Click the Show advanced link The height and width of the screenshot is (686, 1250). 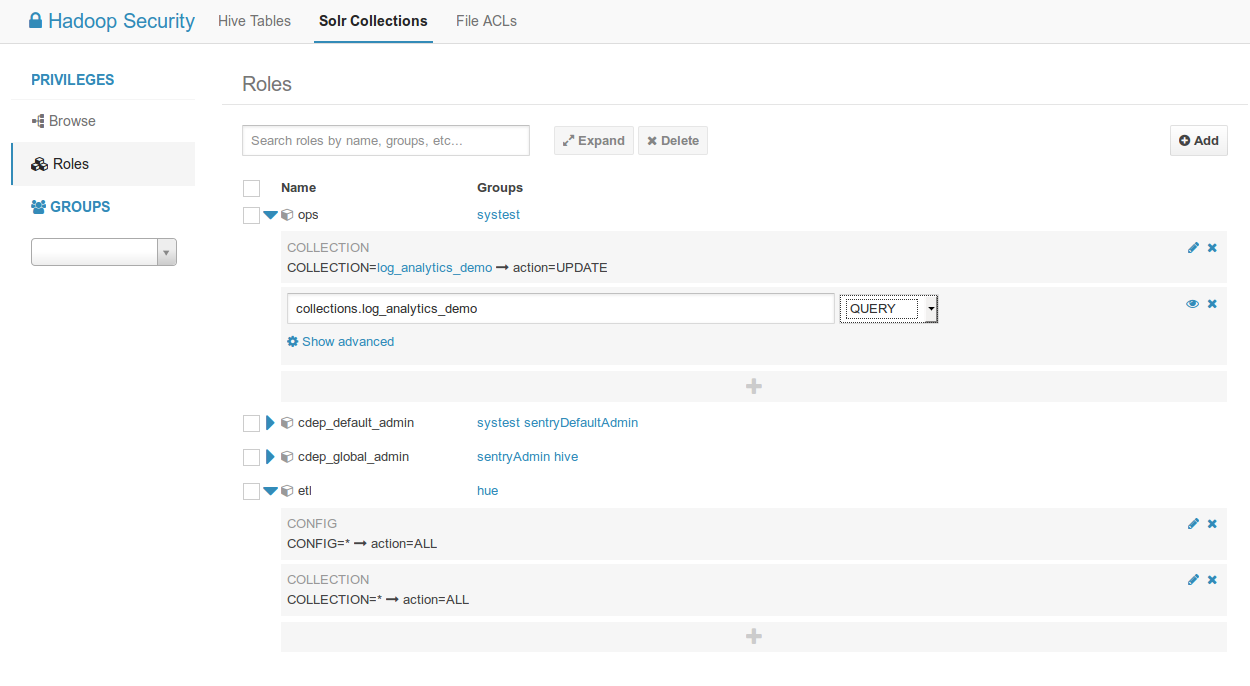click(x=341, y=342)
